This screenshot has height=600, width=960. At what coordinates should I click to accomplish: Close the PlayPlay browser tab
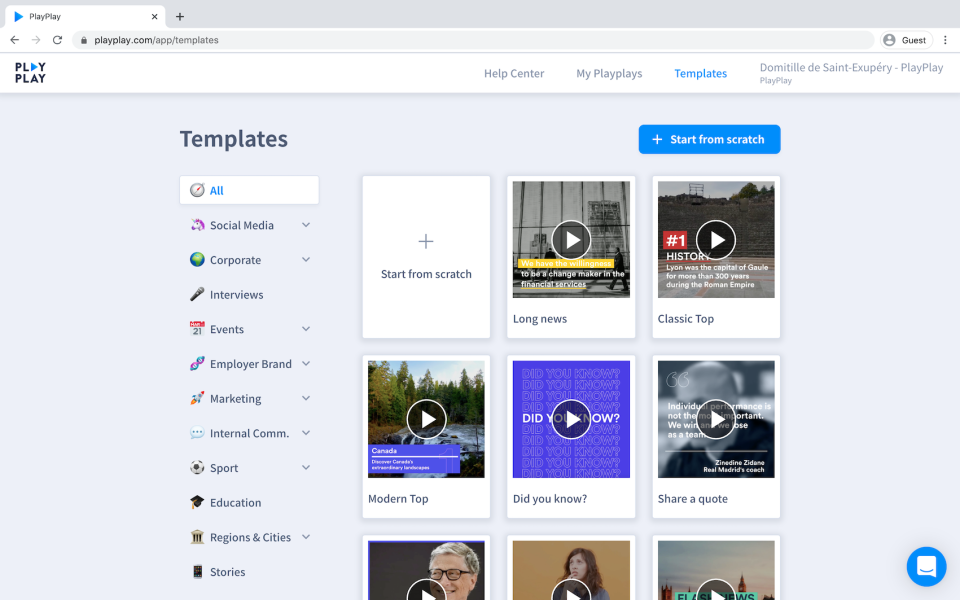(x=154, y=17)
